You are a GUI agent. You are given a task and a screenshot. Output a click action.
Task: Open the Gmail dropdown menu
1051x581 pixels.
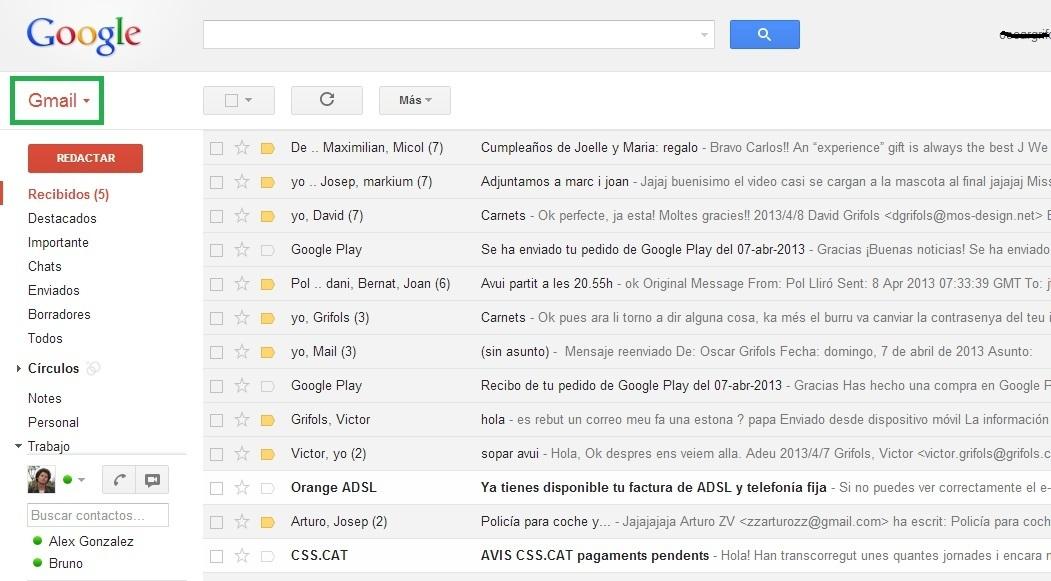pyautogui.click(x=59, y=101)
